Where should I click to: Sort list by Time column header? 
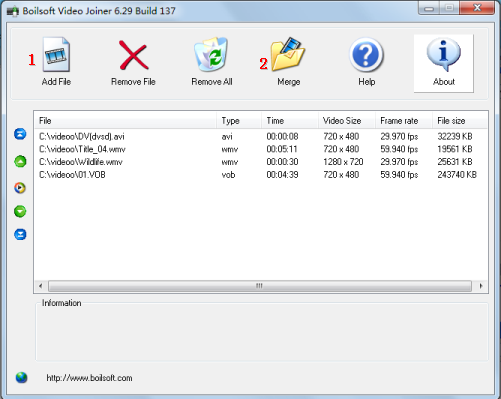(x=289, y=121)
